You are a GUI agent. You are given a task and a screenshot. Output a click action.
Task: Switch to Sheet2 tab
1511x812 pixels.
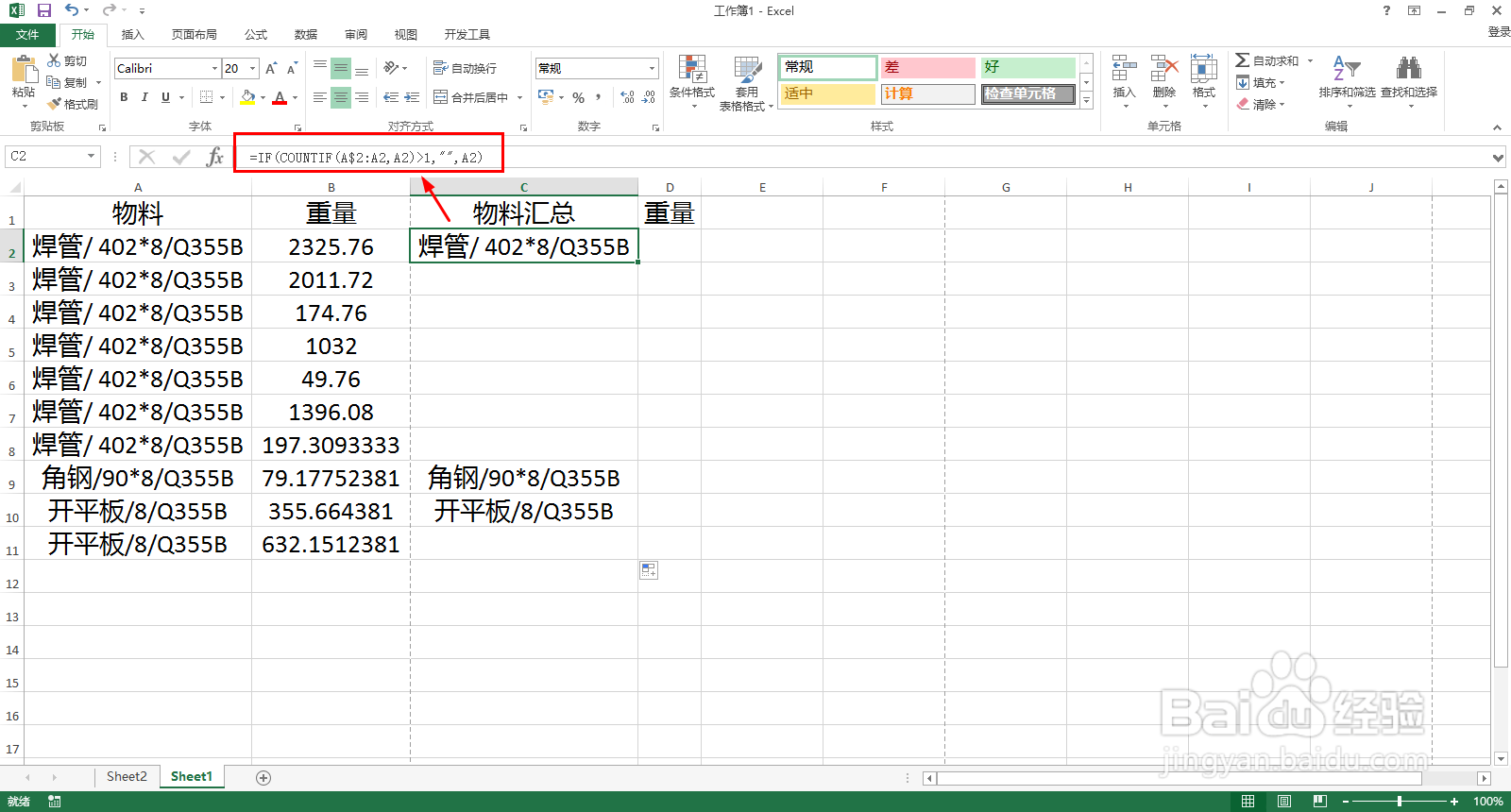127,777
